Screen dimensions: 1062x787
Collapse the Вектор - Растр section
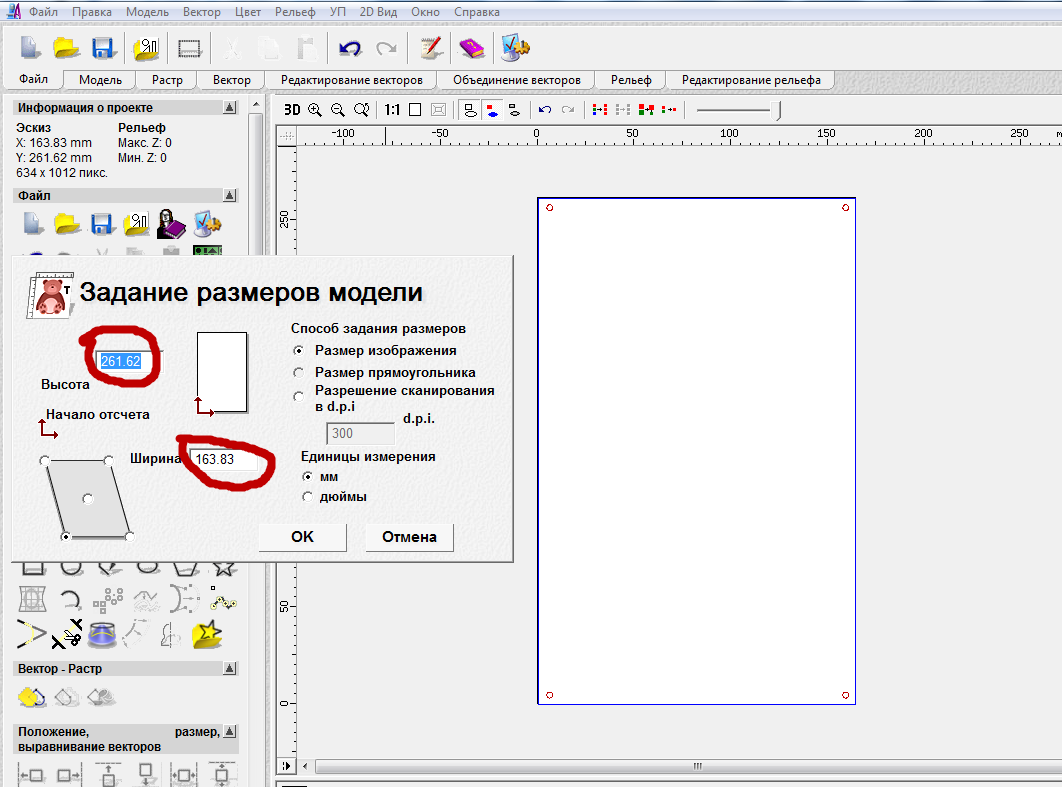230,668
